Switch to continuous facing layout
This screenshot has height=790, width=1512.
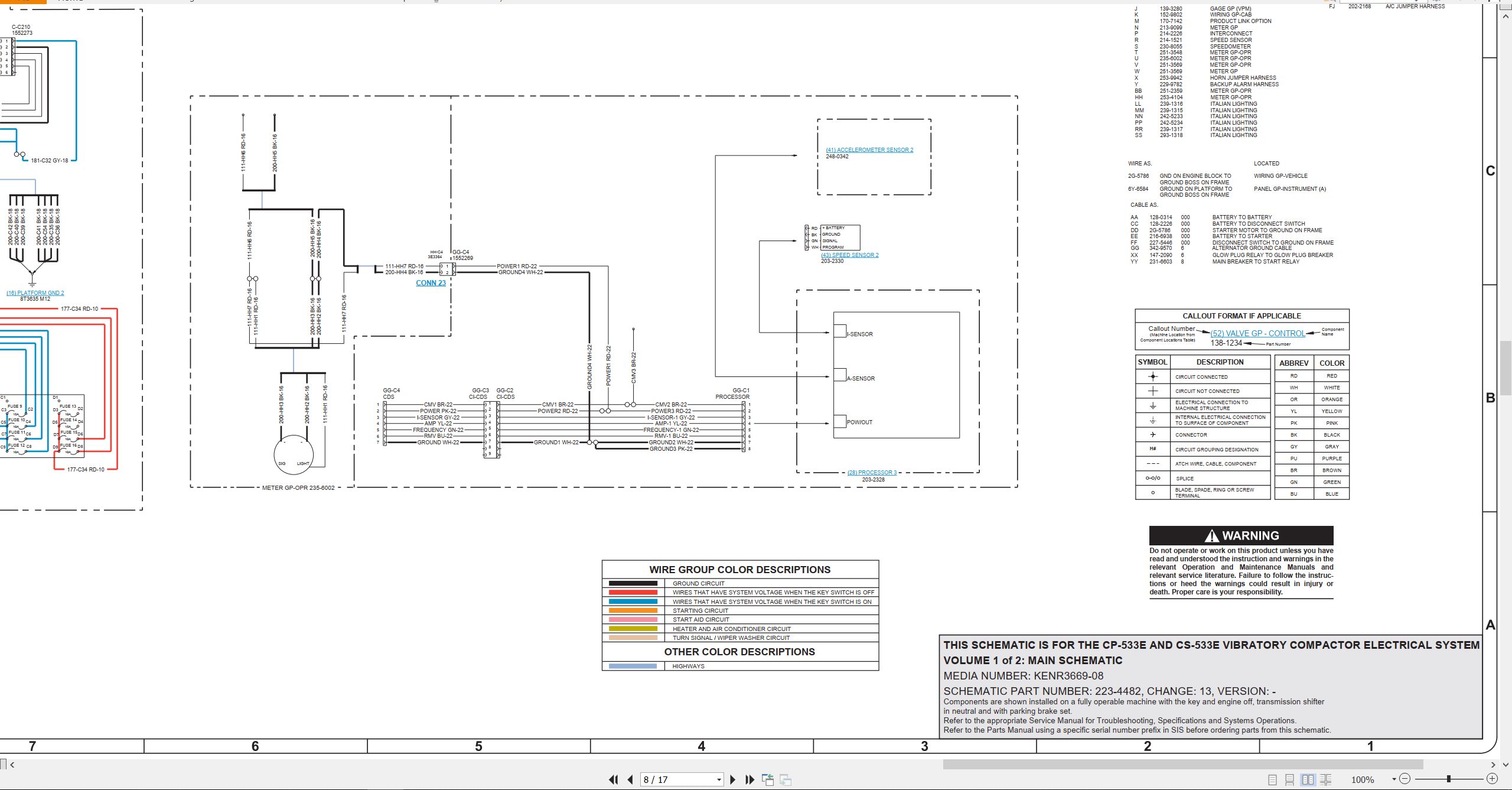pos(1325,779)
